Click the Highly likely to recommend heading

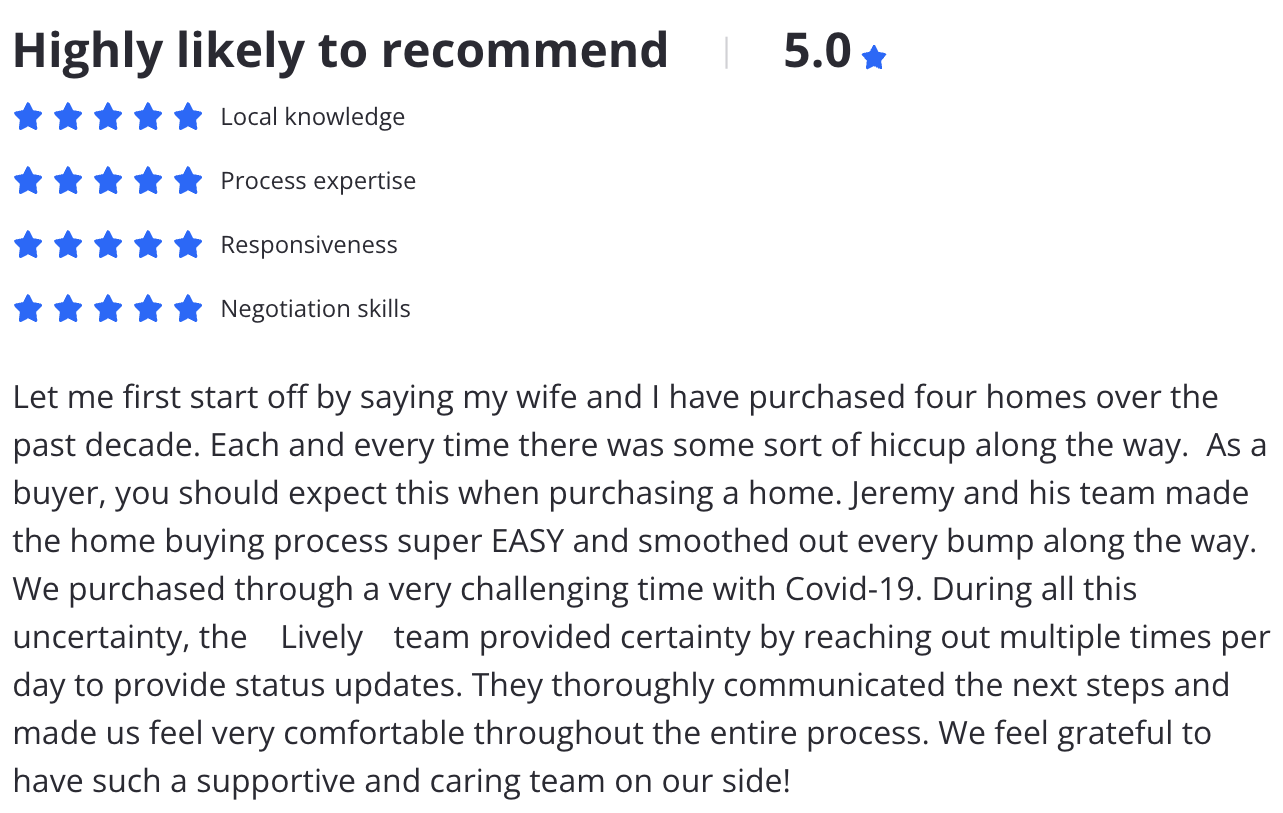tap(340, 51)
